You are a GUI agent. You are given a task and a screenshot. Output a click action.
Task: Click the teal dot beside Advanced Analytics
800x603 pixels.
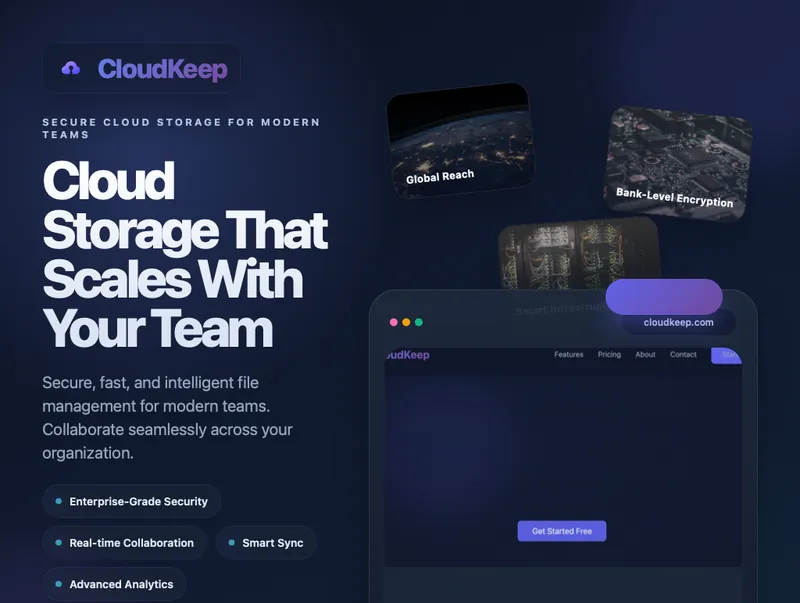59,584
